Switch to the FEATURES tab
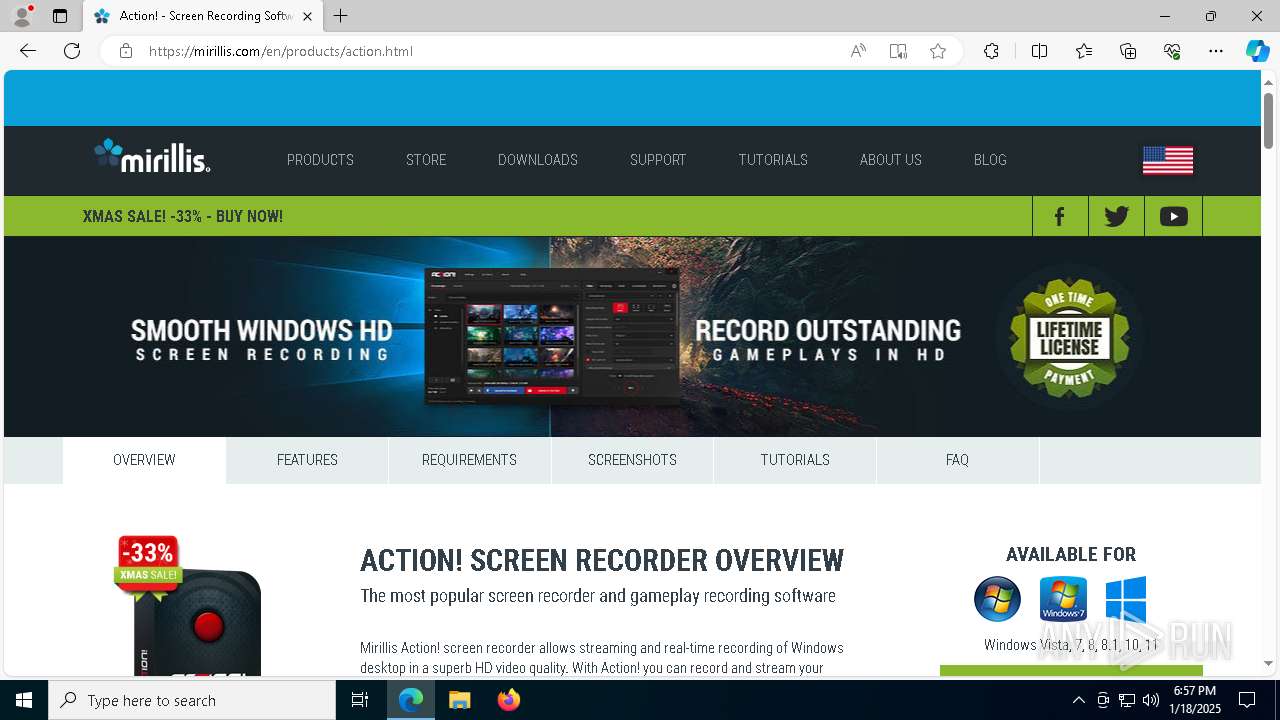 click(307, 460)
